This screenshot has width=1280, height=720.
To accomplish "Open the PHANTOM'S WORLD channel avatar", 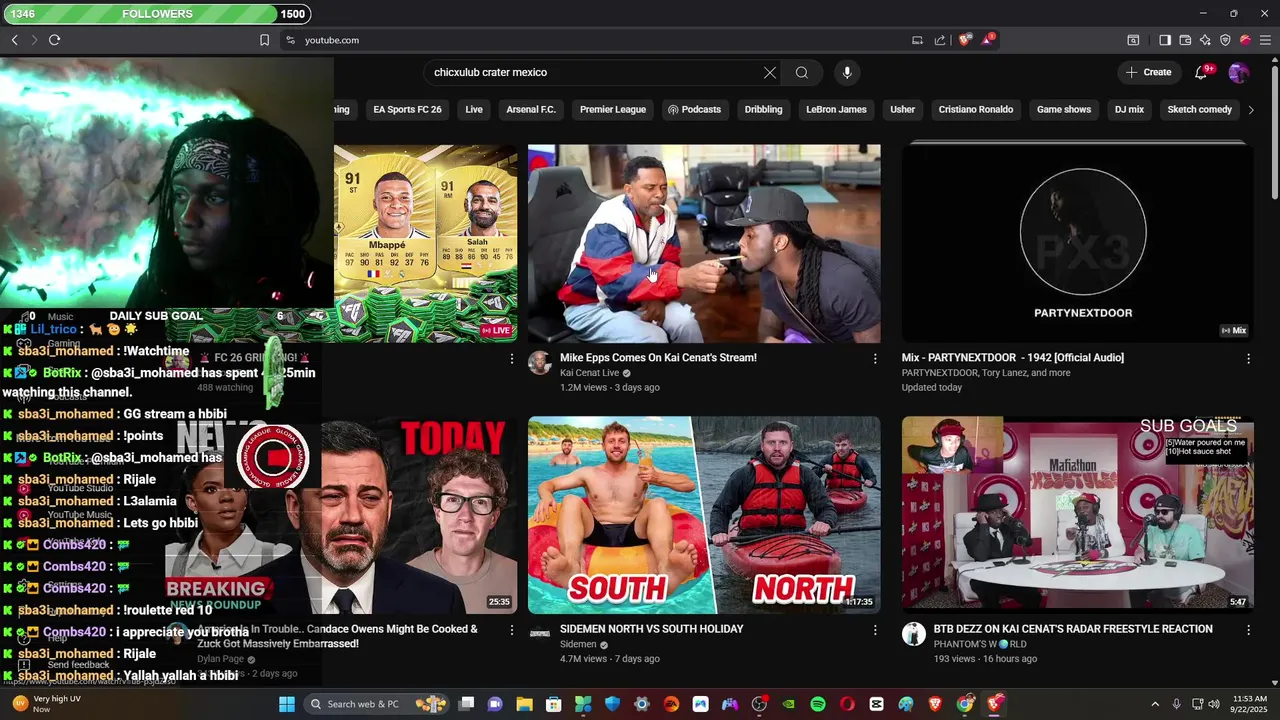I will pyautogui.click(x=914, y=634).
